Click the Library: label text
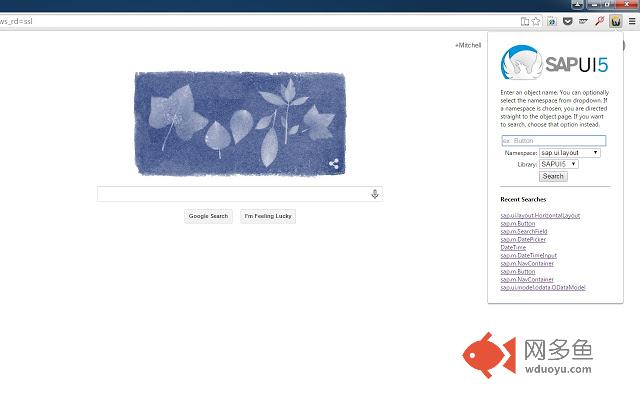 point(527,164)
